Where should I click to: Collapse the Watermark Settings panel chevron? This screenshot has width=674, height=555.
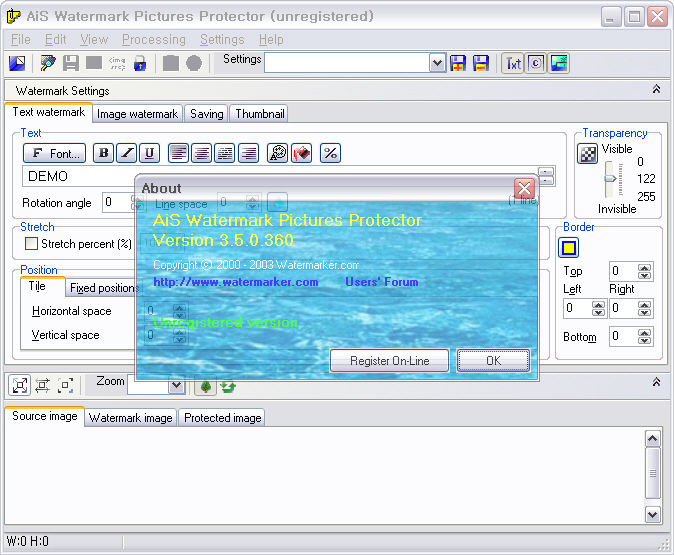(x=656, y=89)
